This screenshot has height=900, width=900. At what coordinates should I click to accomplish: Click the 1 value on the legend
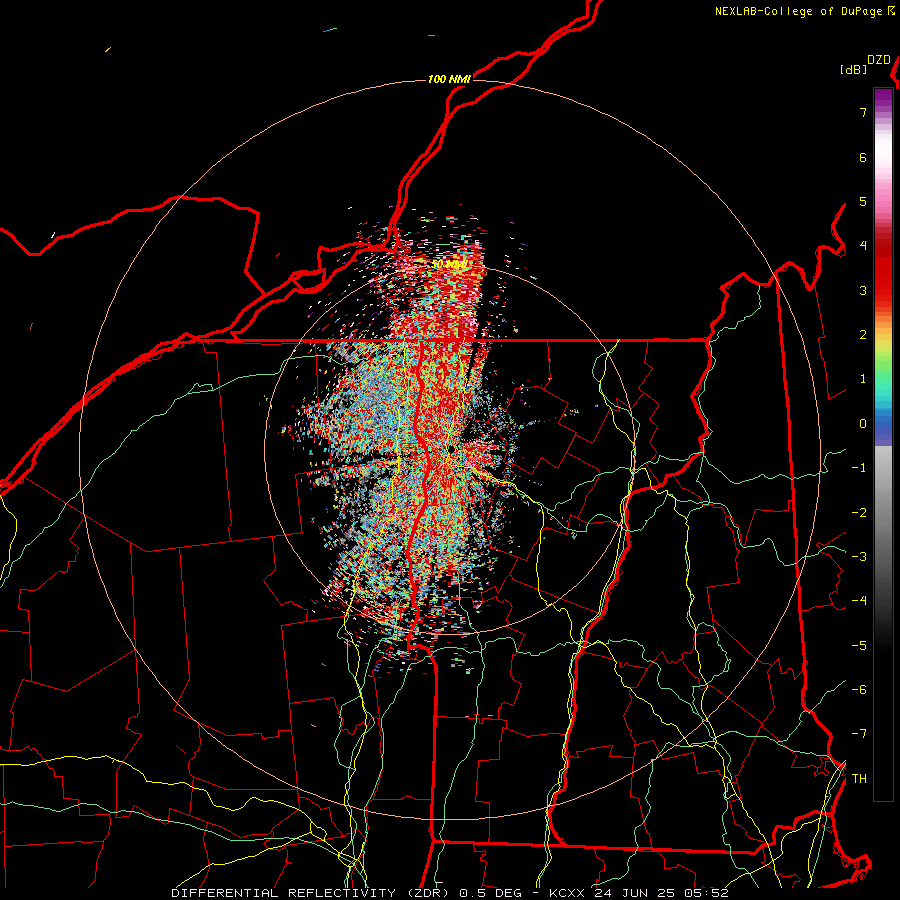[863, 379]
